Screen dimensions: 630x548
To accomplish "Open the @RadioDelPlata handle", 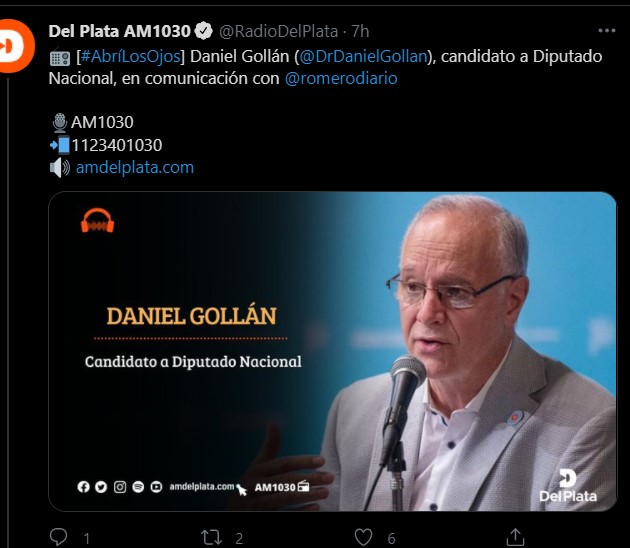I will click(278, 31).
